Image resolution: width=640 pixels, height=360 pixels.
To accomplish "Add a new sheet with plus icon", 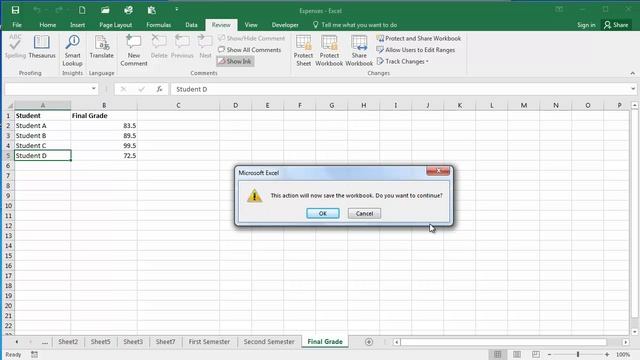I will (369, 342).
